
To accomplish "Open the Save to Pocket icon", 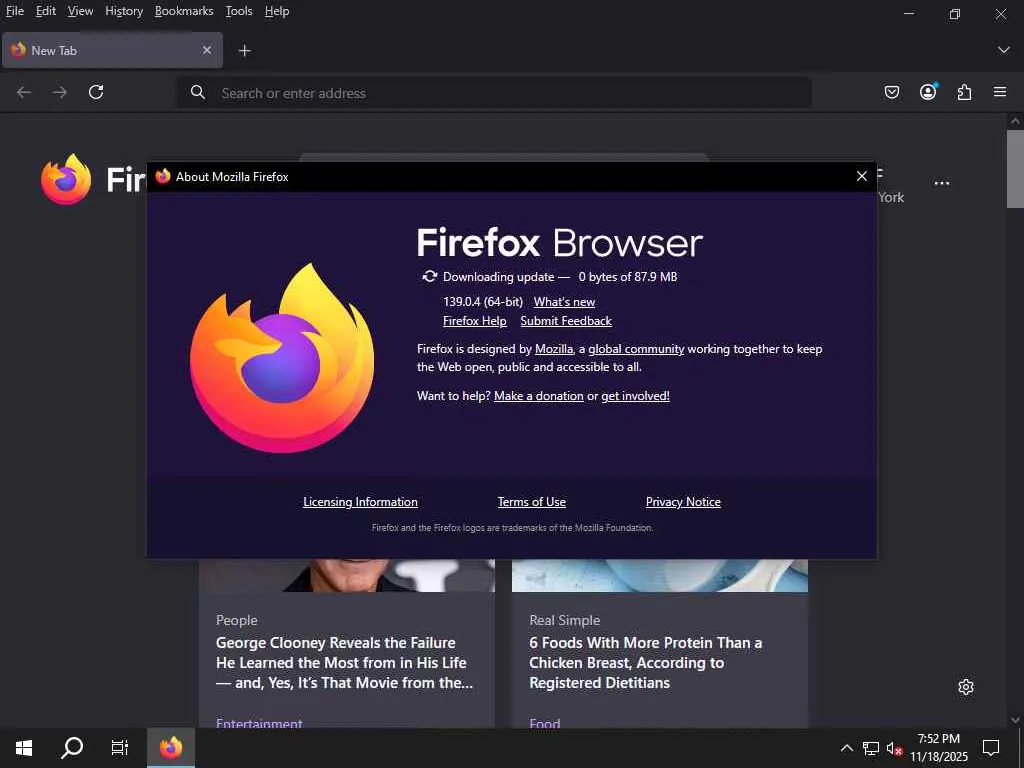I will click(891, 92).
